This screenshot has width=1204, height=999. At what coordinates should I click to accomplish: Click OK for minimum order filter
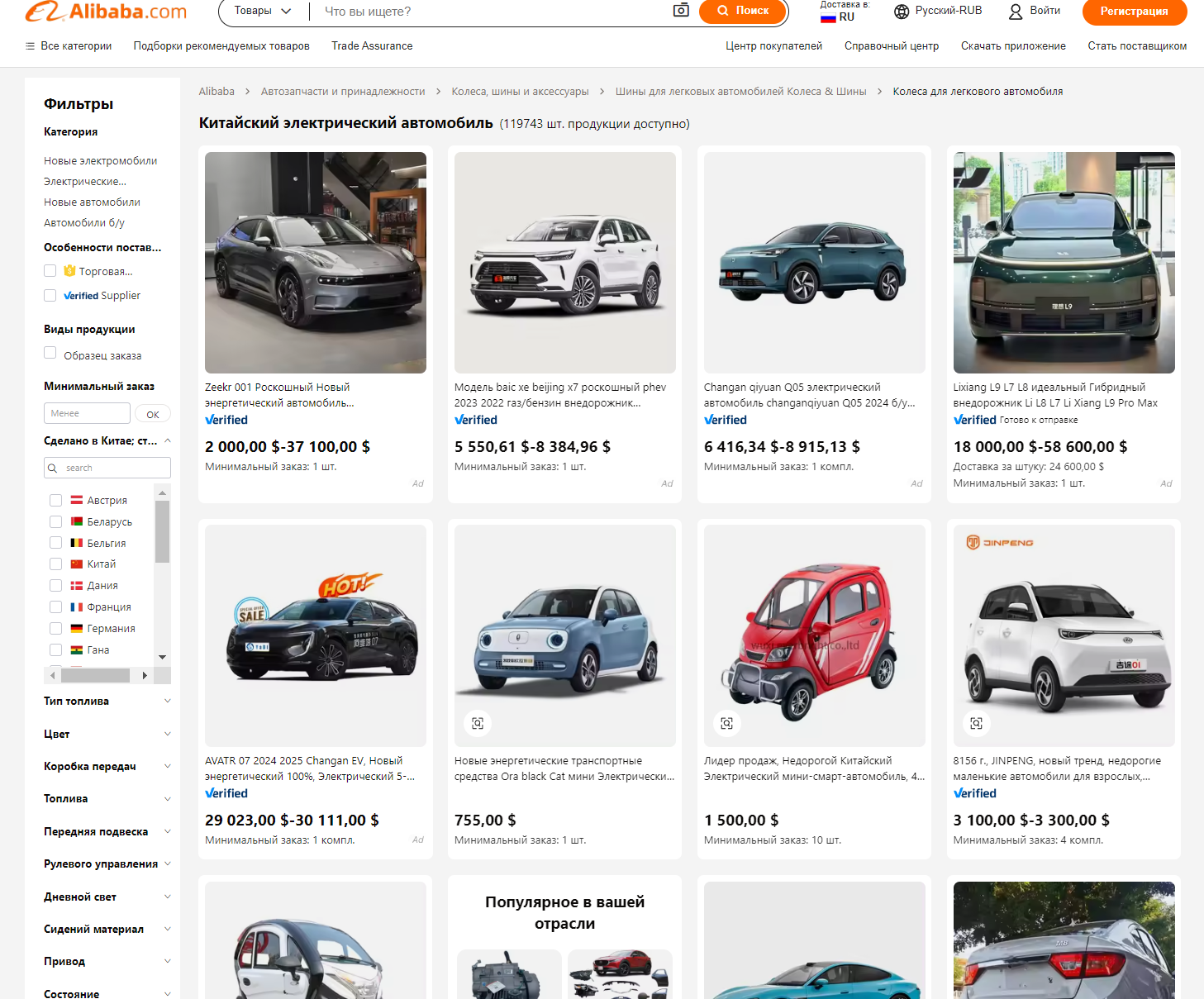(153, 414)
